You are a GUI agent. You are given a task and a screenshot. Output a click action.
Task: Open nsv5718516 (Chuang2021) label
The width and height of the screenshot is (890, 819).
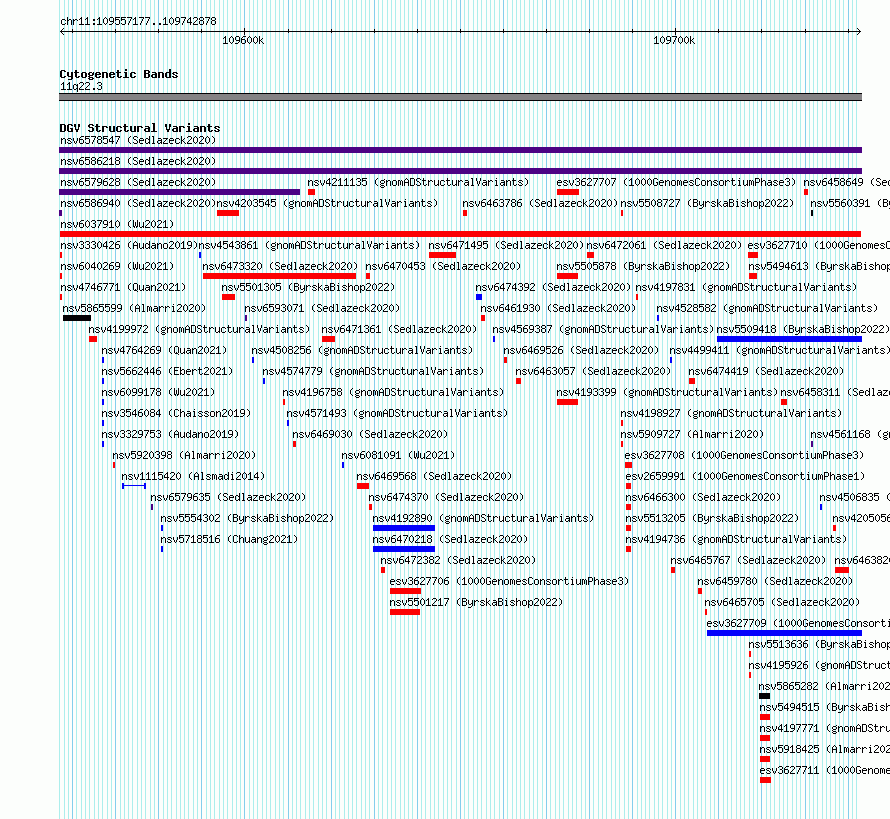pyautogui.click(x=229, y=539)
